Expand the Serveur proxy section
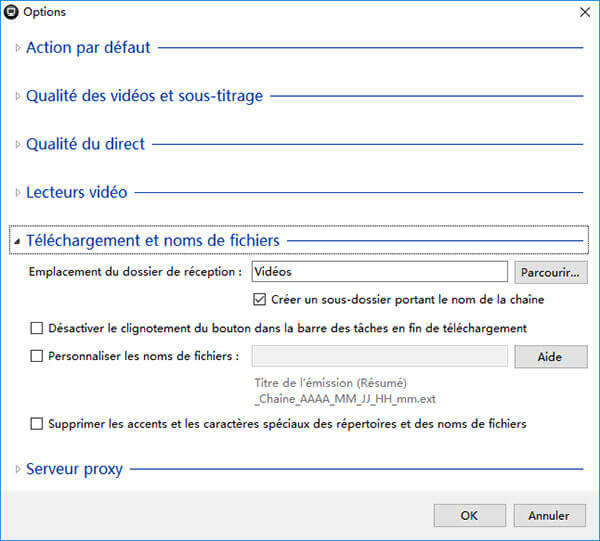 (74, 468)
